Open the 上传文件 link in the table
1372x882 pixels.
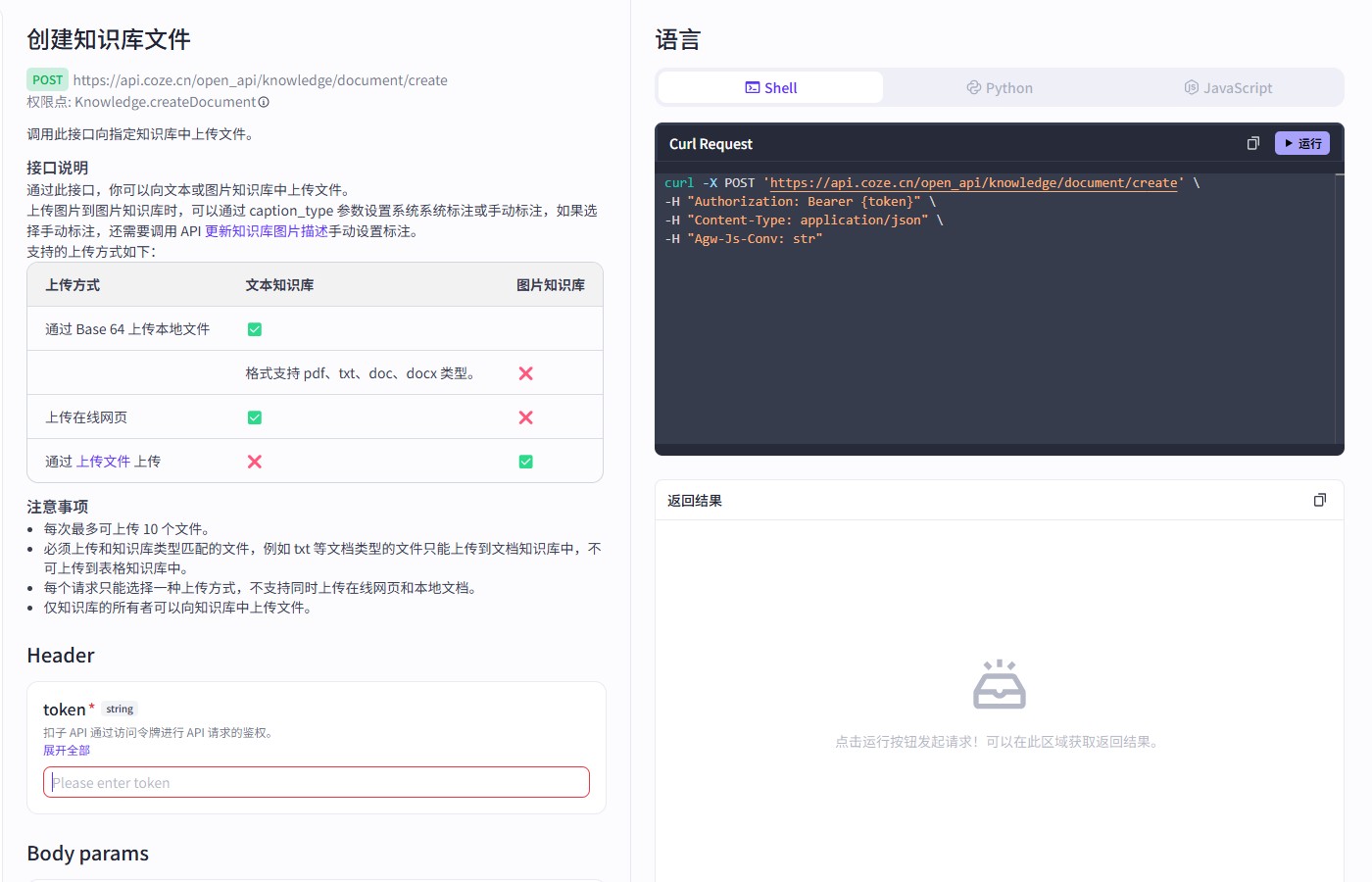pyautogui.click(x=103, y=462)
